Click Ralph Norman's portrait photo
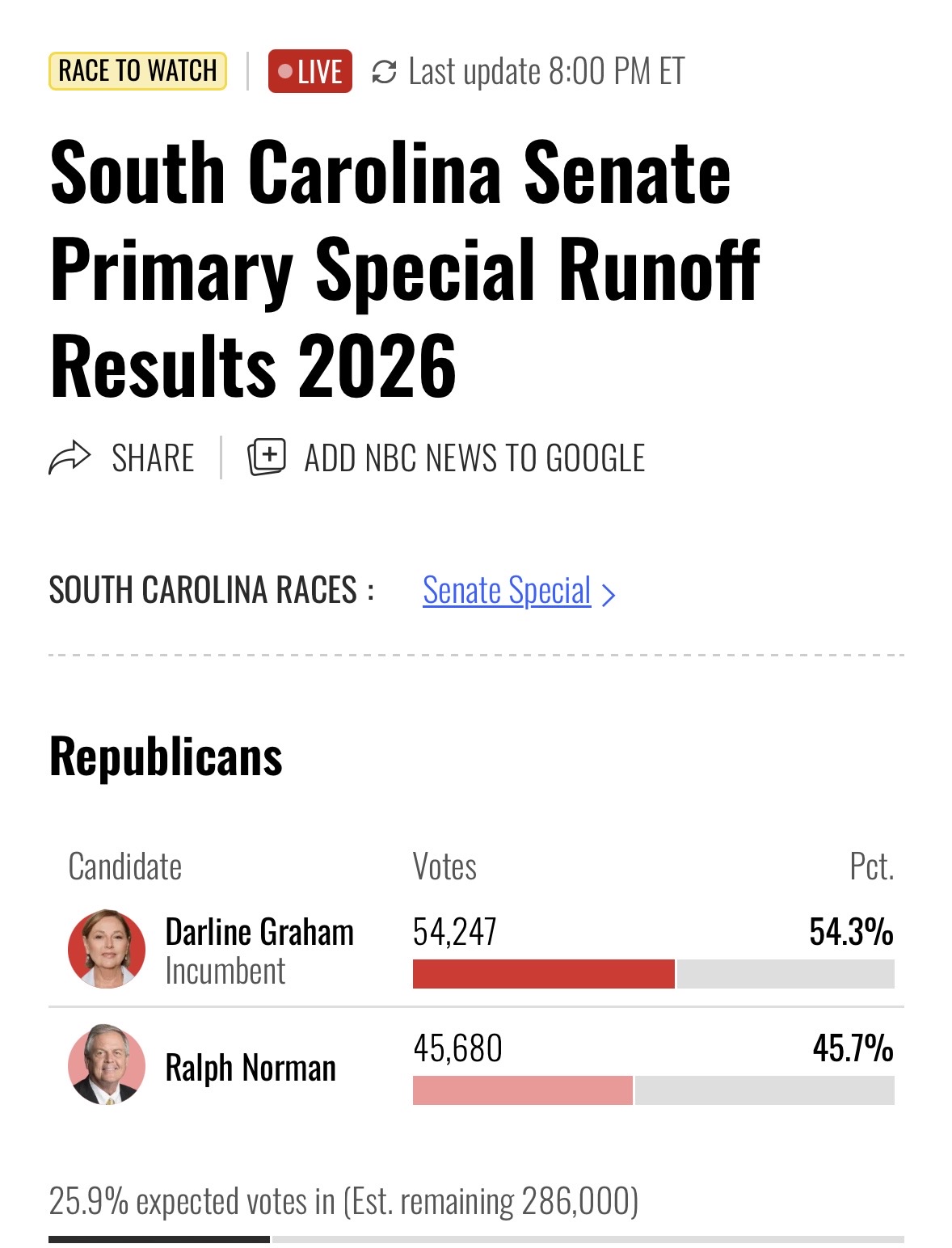The height and width of the screenshot is (1248, 952). click(x=107, y=1065)
